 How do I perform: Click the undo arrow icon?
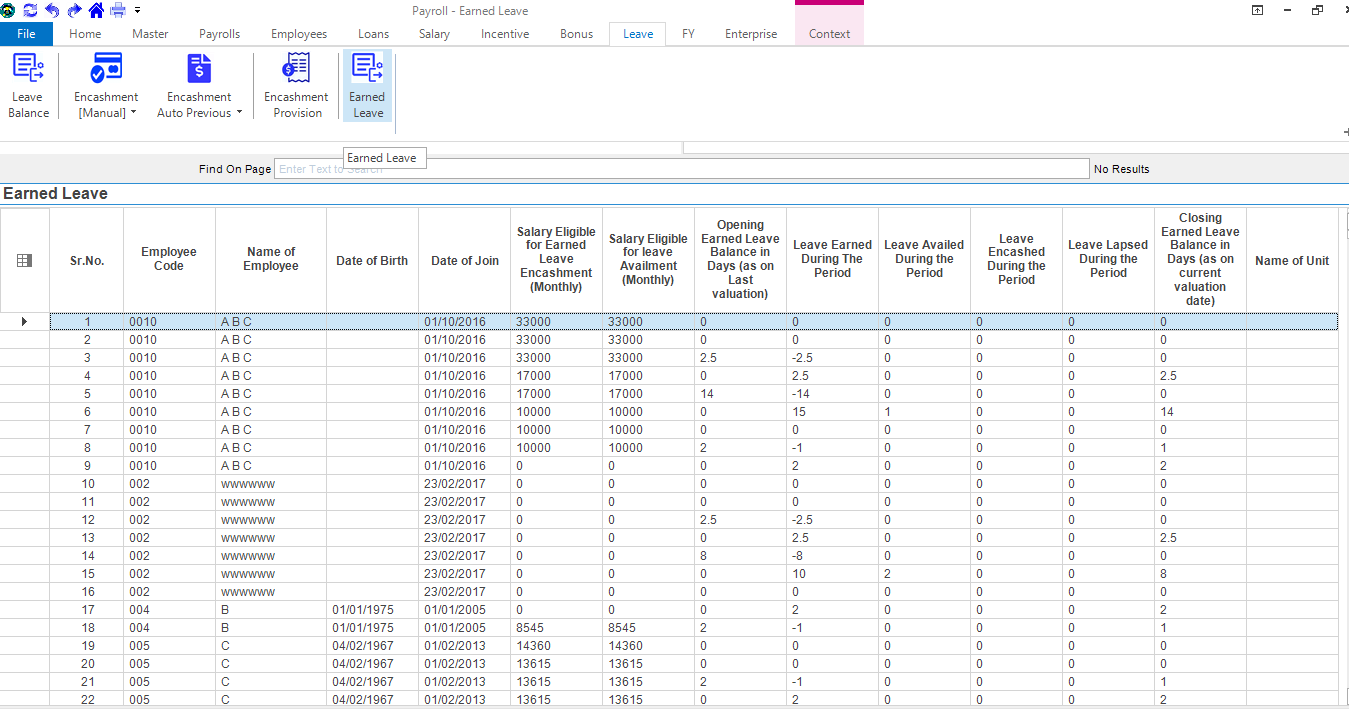pos(52,10)
